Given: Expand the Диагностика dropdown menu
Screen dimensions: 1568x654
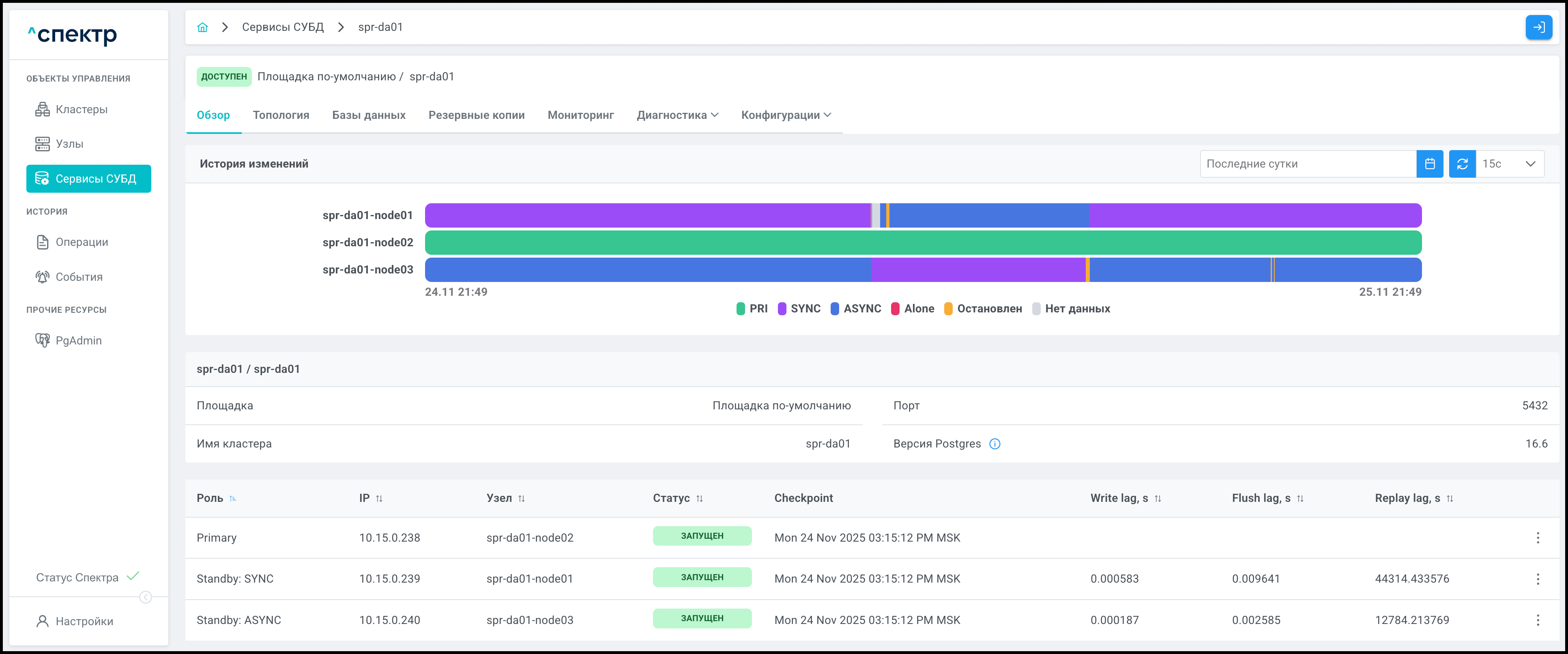Looking at the screenshot, I should (677, 115).
